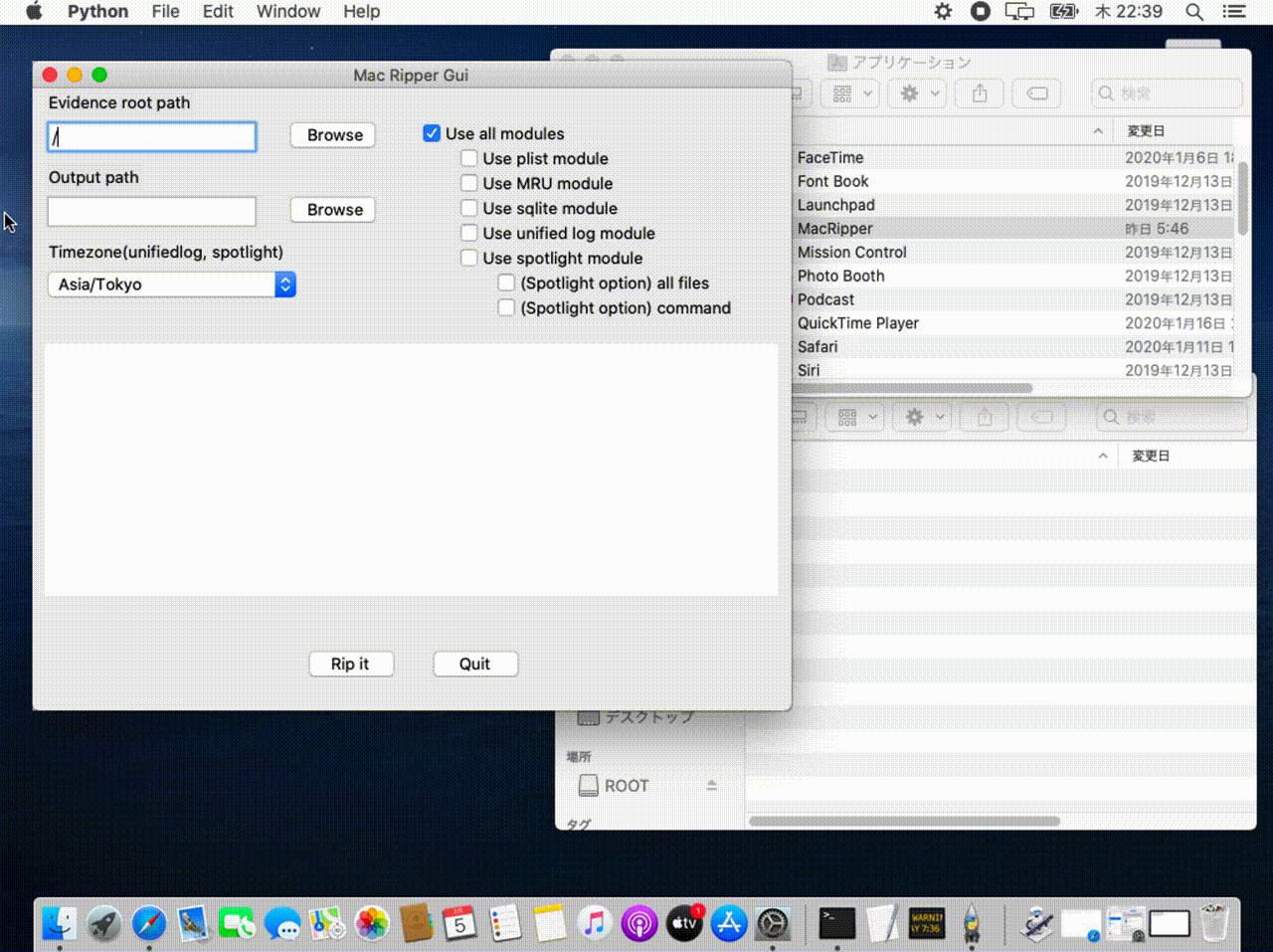Enable Use spotlight module
Image resolution: width=1273 pixels, height=952 pixels.
(469, 258)
